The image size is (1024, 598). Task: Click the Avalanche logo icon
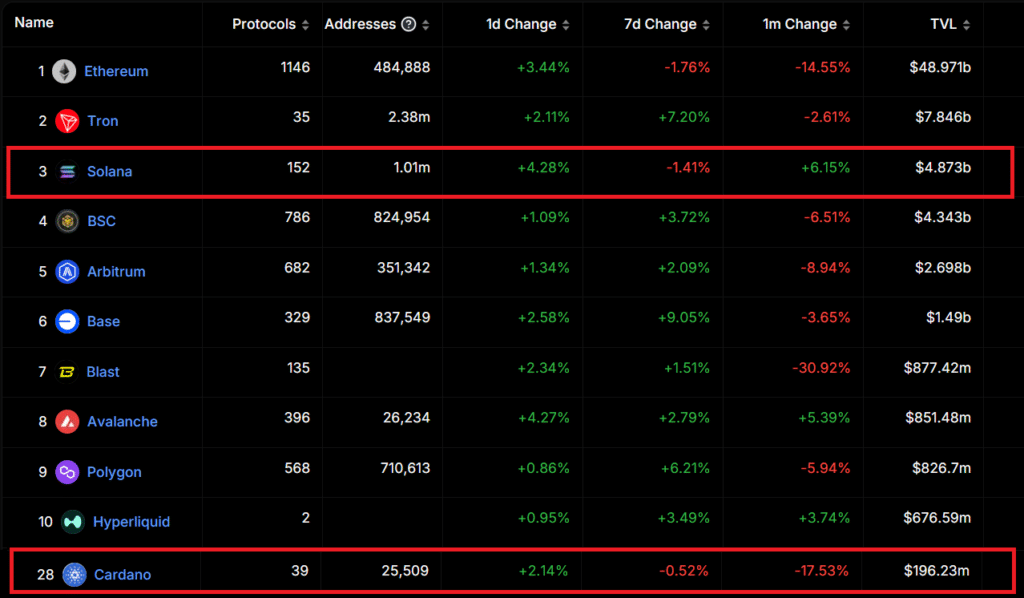click(x=67, y=421)
